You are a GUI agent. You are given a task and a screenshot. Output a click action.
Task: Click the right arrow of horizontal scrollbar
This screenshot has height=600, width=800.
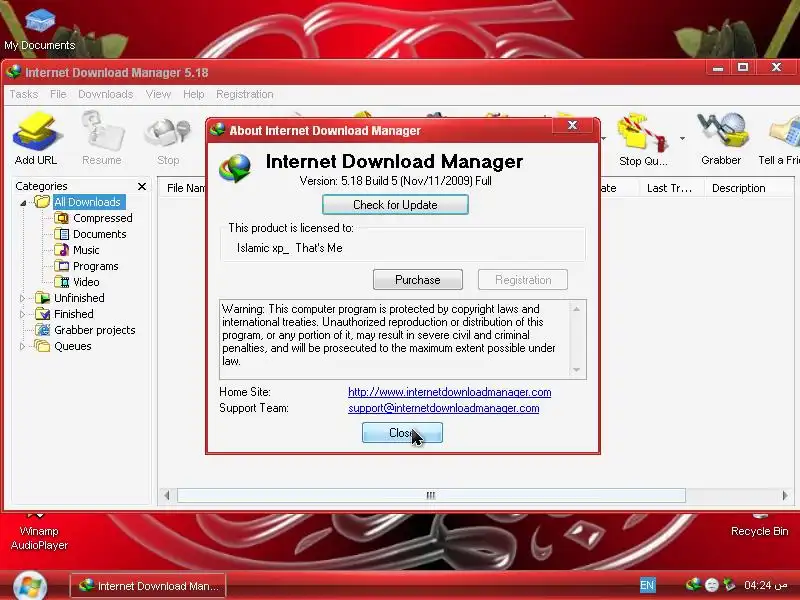(785, 495)
